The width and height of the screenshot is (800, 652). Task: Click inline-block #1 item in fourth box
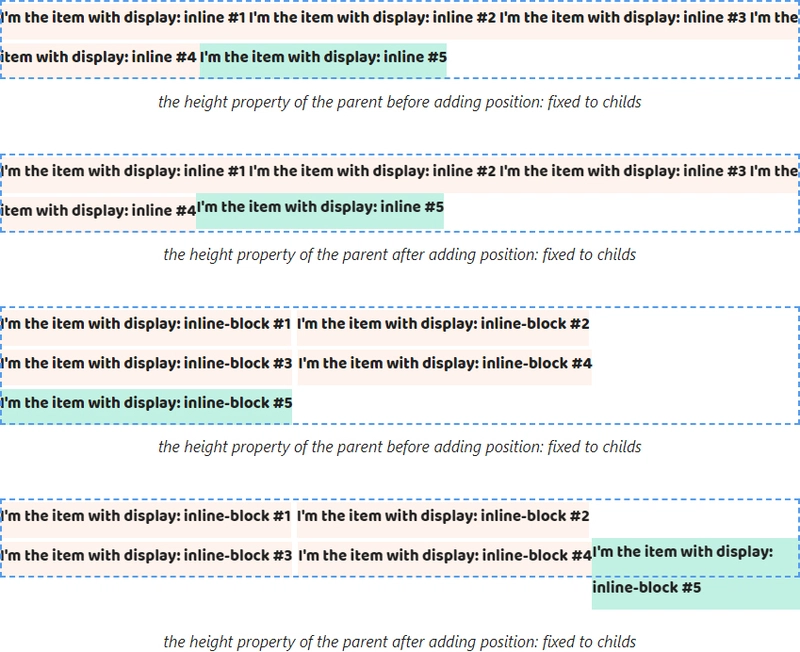146,519
